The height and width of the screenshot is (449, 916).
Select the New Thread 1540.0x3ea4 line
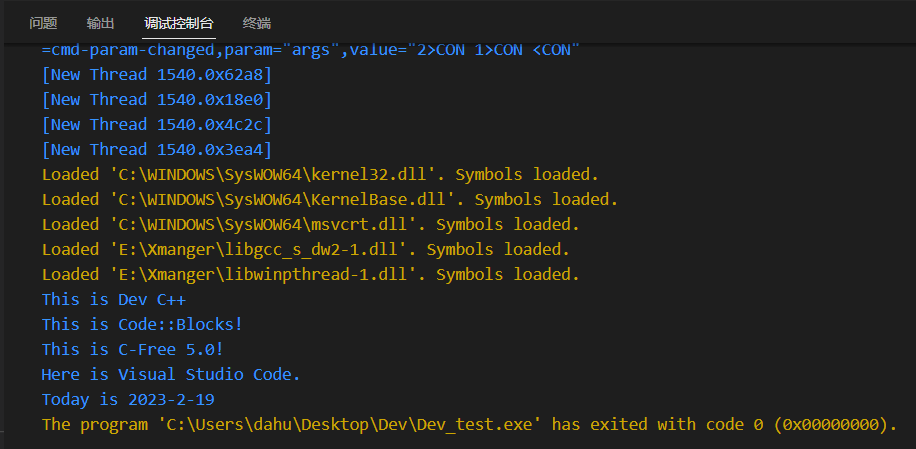coord(157,150)
